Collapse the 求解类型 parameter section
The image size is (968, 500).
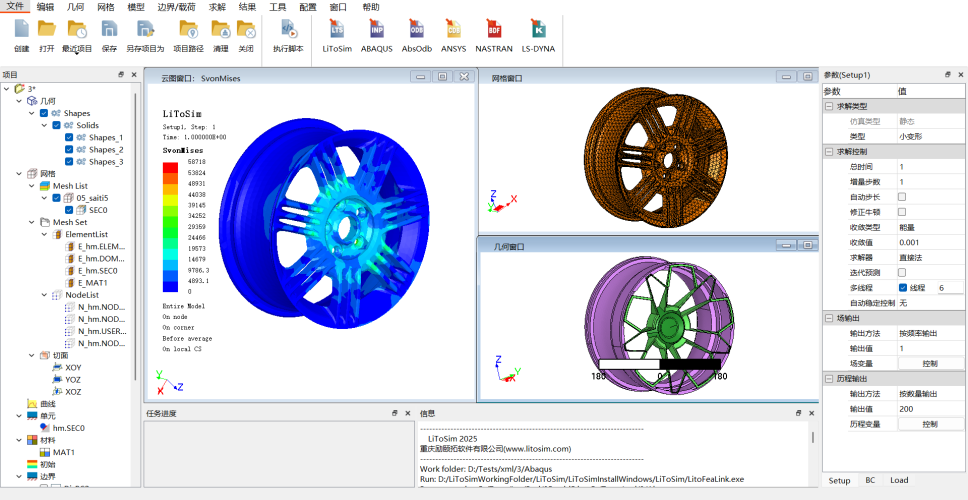point(829,106)
